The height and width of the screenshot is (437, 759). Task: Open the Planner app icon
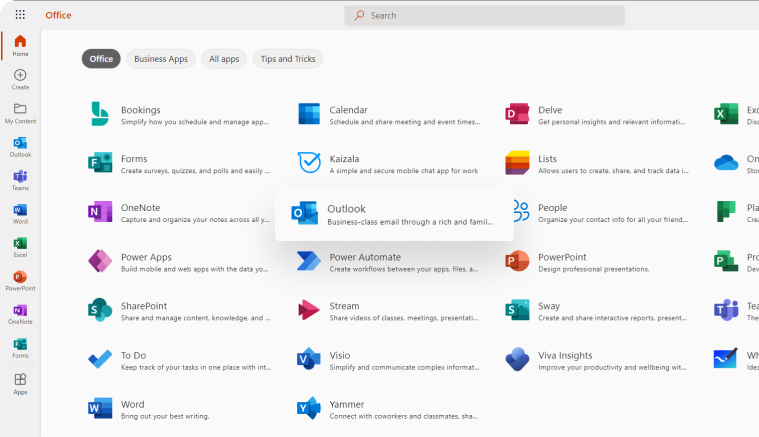click(726, 212)
